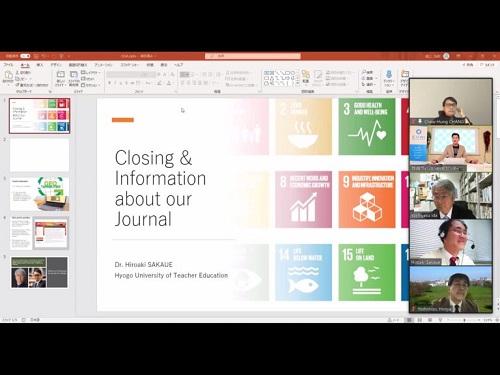Open the Design ribbon tab

point(56,65)
